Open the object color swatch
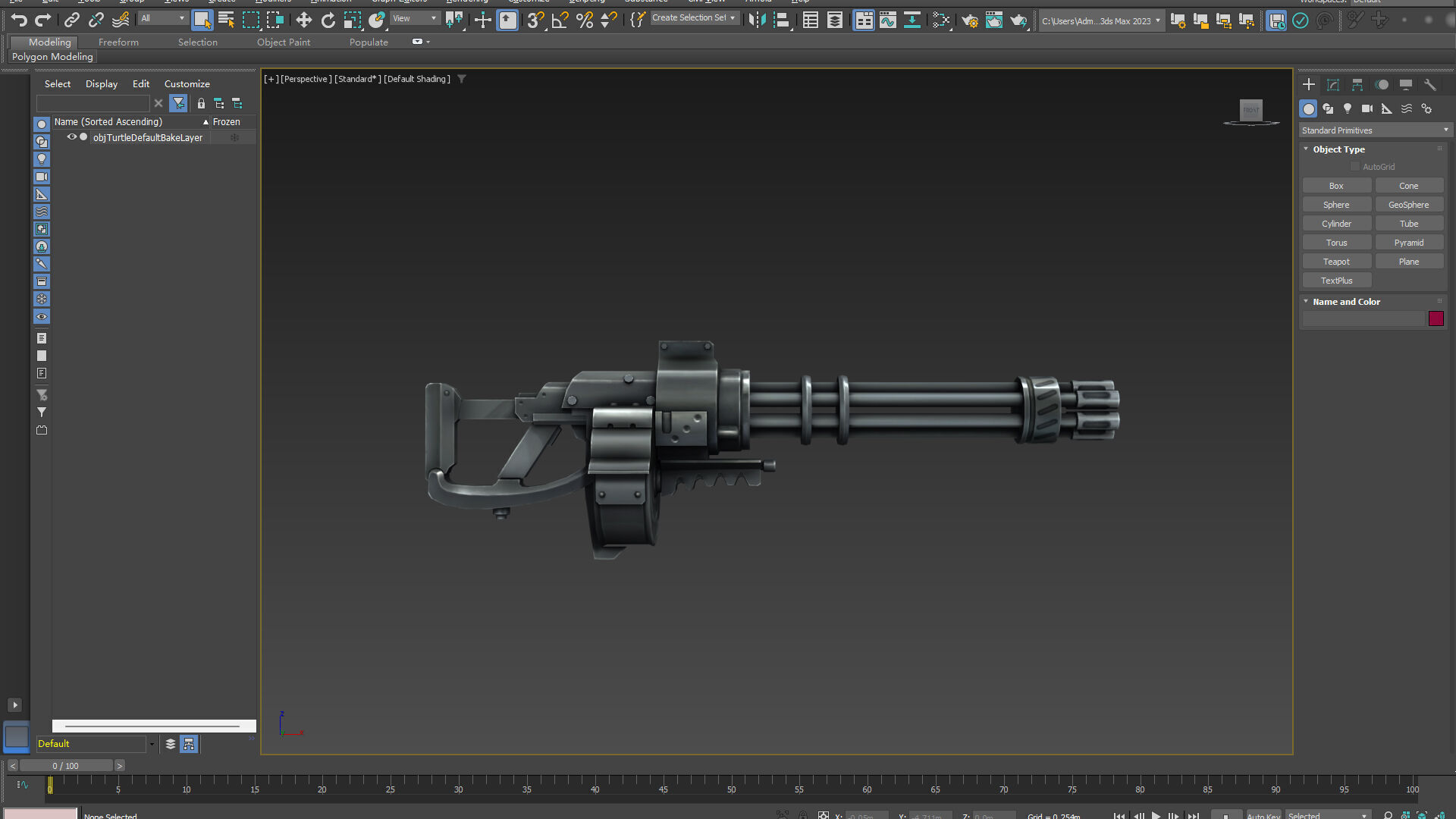This screenshot has width=1456, height=819. coord(1436,318)
